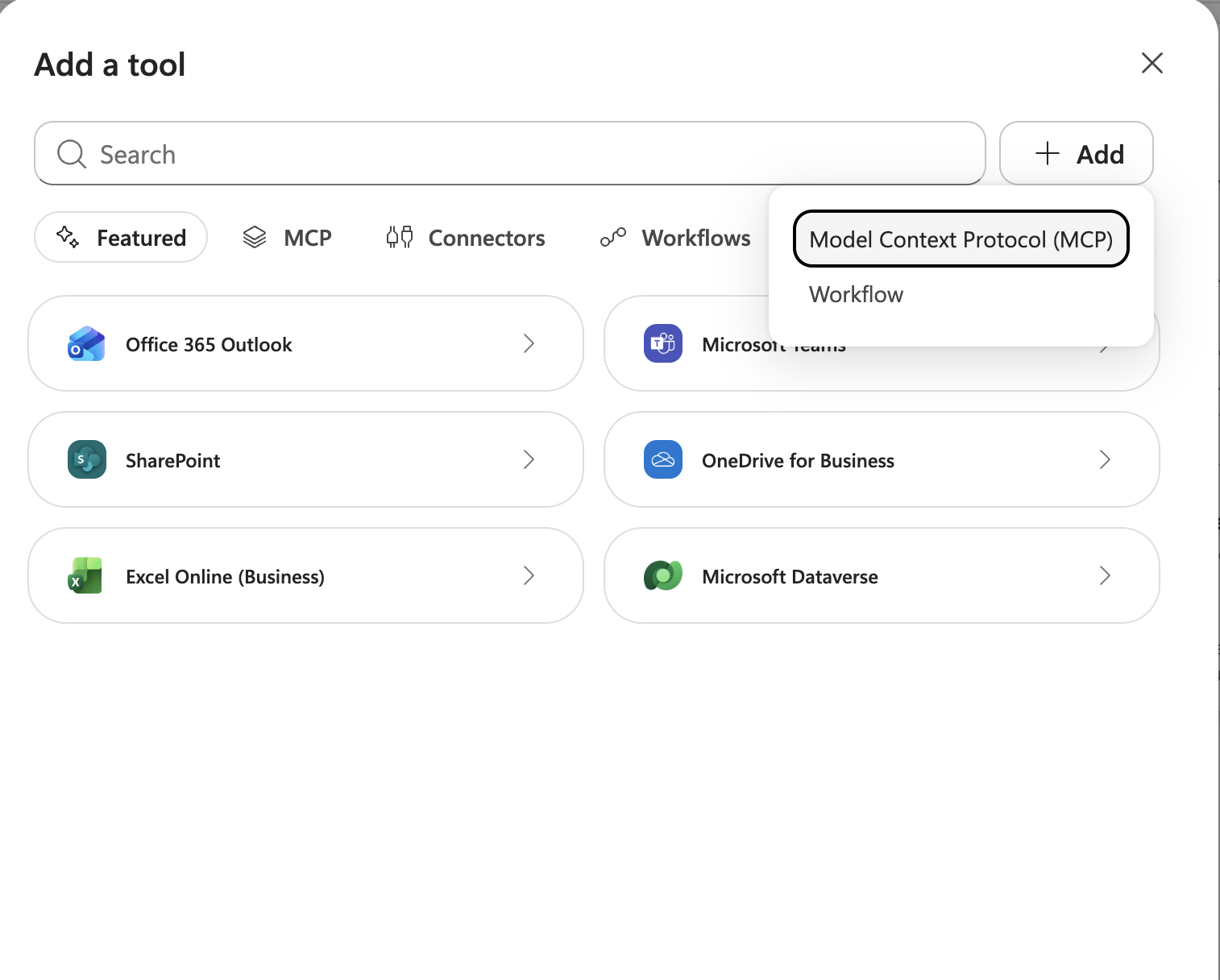Open the Office 365 Outlook label
1220x980 pixels.
point(209,344)
